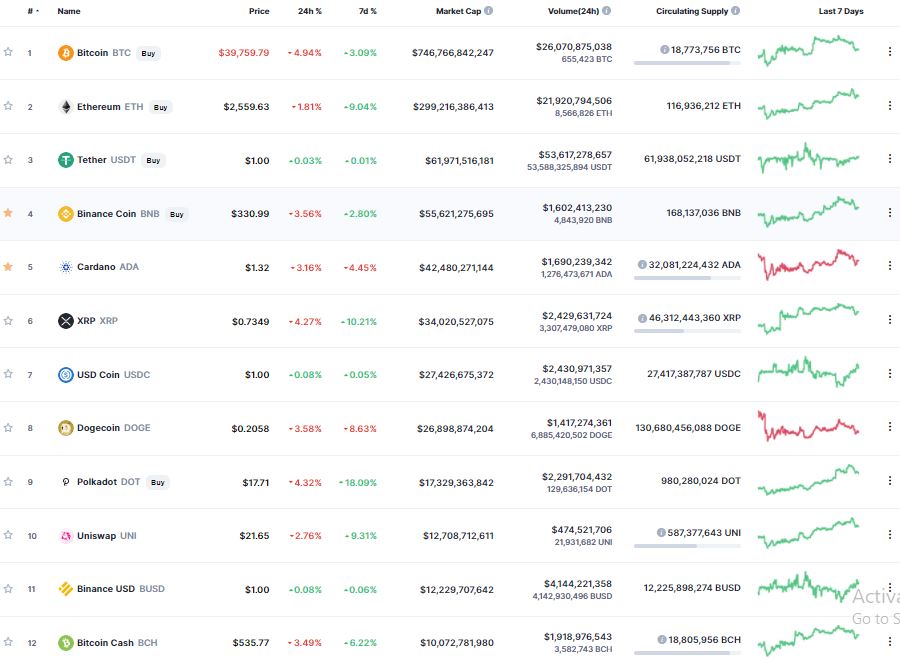Viewport: 900px width, 661px height.
Task: Toggle the XRP watchlist star
Action: [8, 320]
